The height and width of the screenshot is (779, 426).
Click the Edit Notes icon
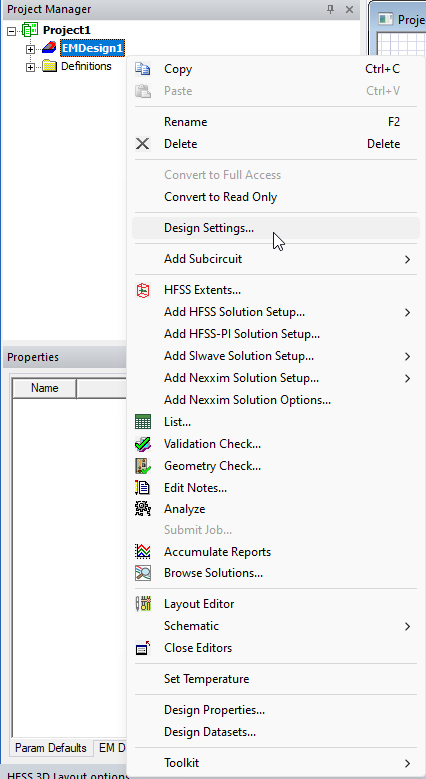(143, 488)
